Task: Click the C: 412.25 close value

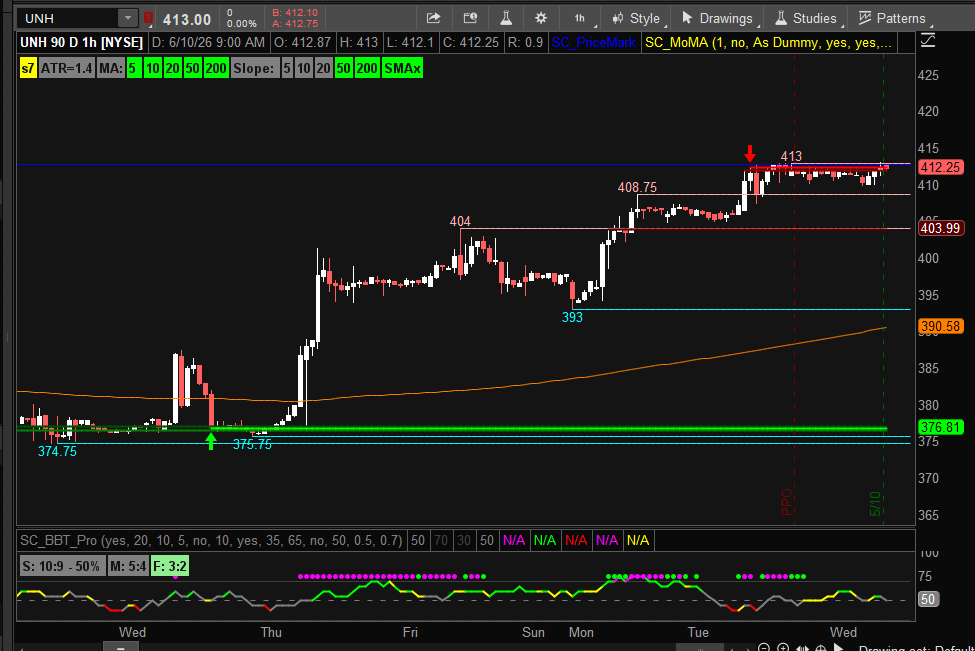Action: 471,43
